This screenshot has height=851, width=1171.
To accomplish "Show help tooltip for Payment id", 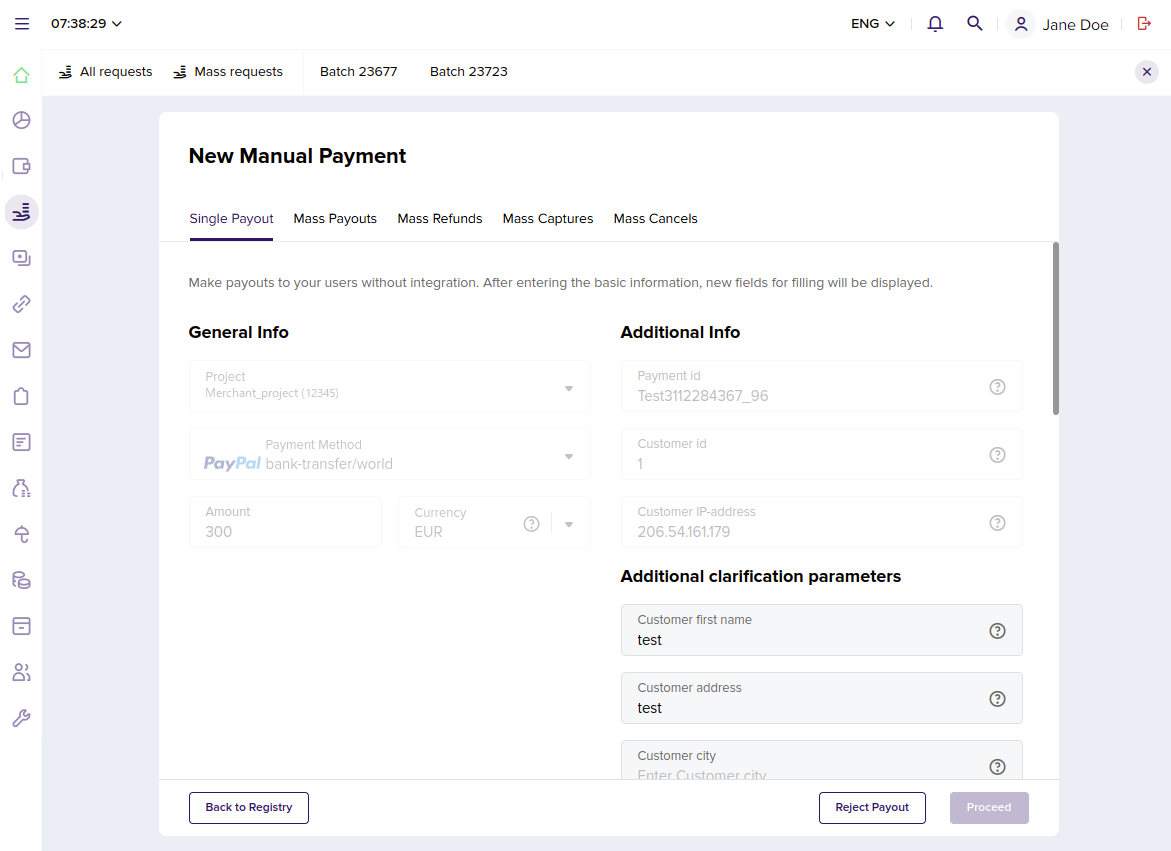I will (997, 387).
